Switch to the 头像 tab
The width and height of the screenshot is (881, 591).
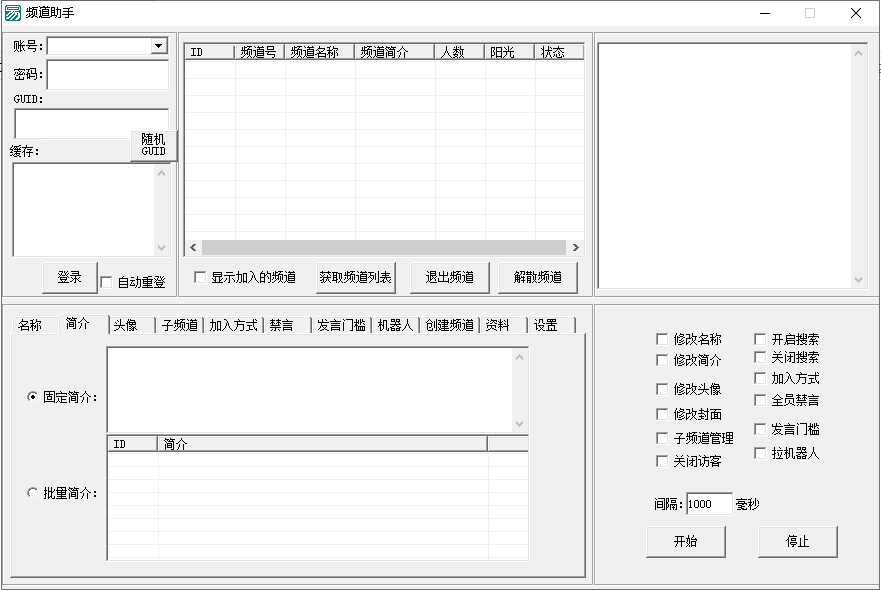[127, 325]
